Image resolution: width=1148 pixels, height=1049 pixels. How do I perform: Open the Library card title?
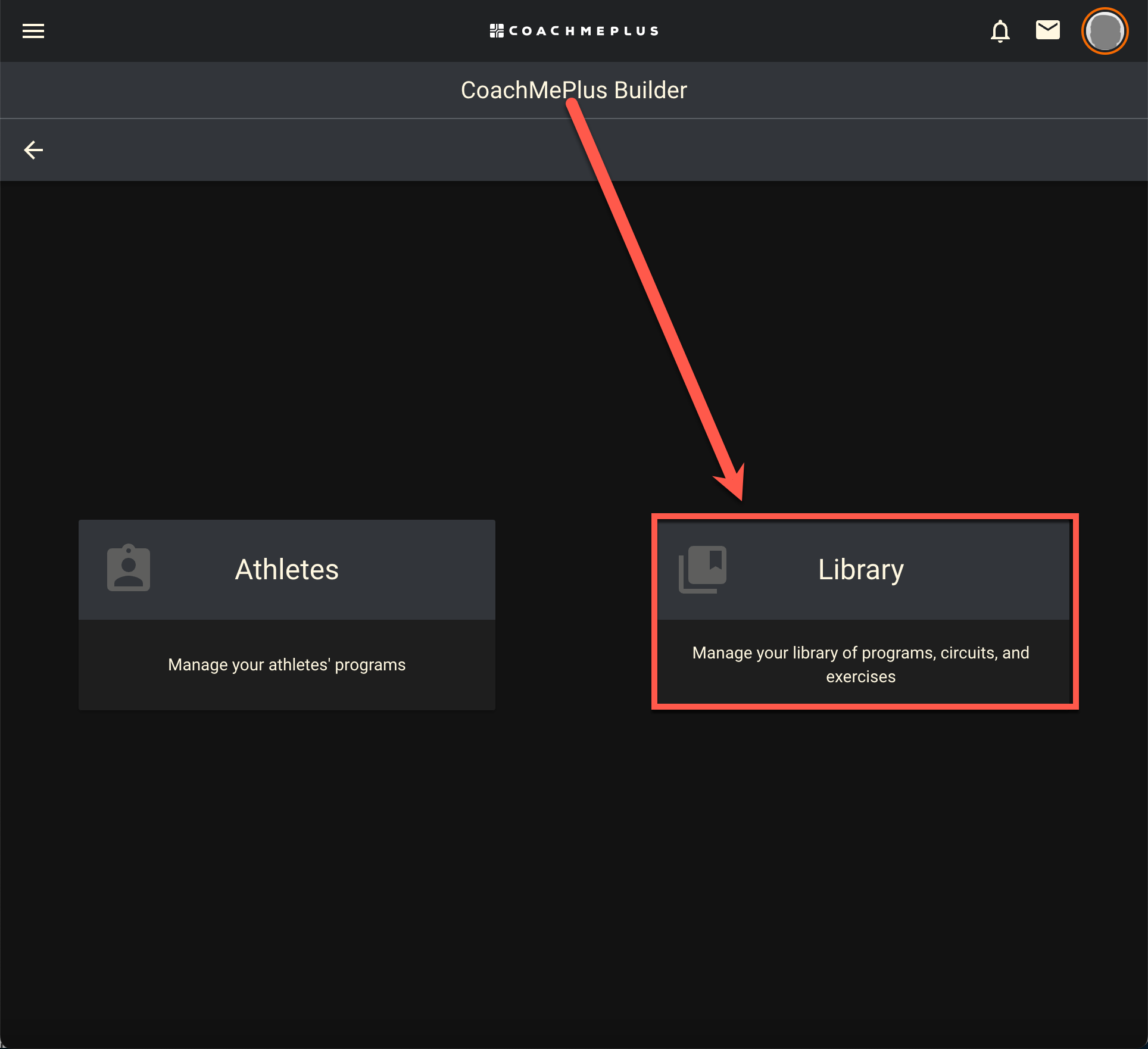click(861, 570)
